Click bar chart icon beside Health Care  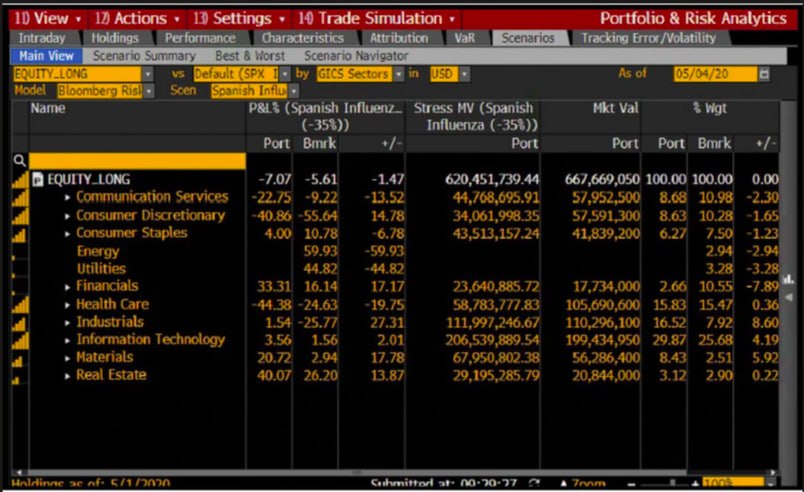20,305
